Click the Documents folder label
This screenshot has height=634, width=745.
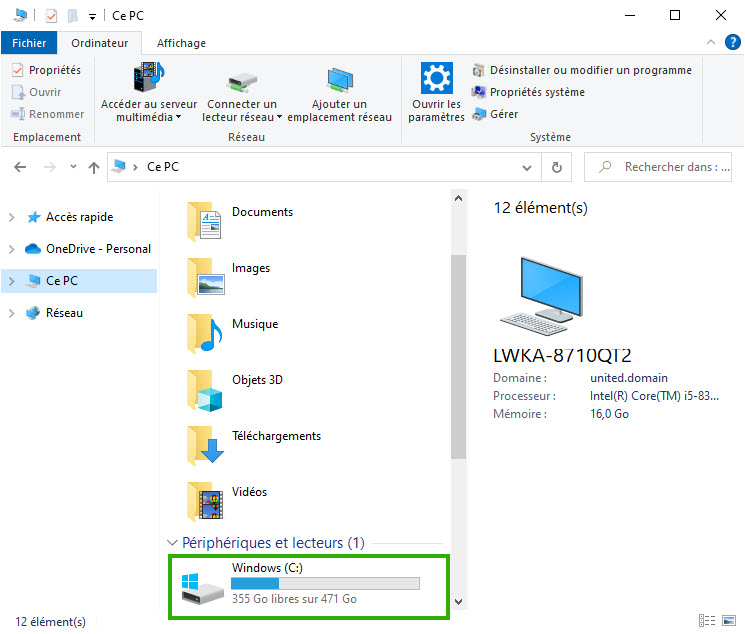point(262,212)
